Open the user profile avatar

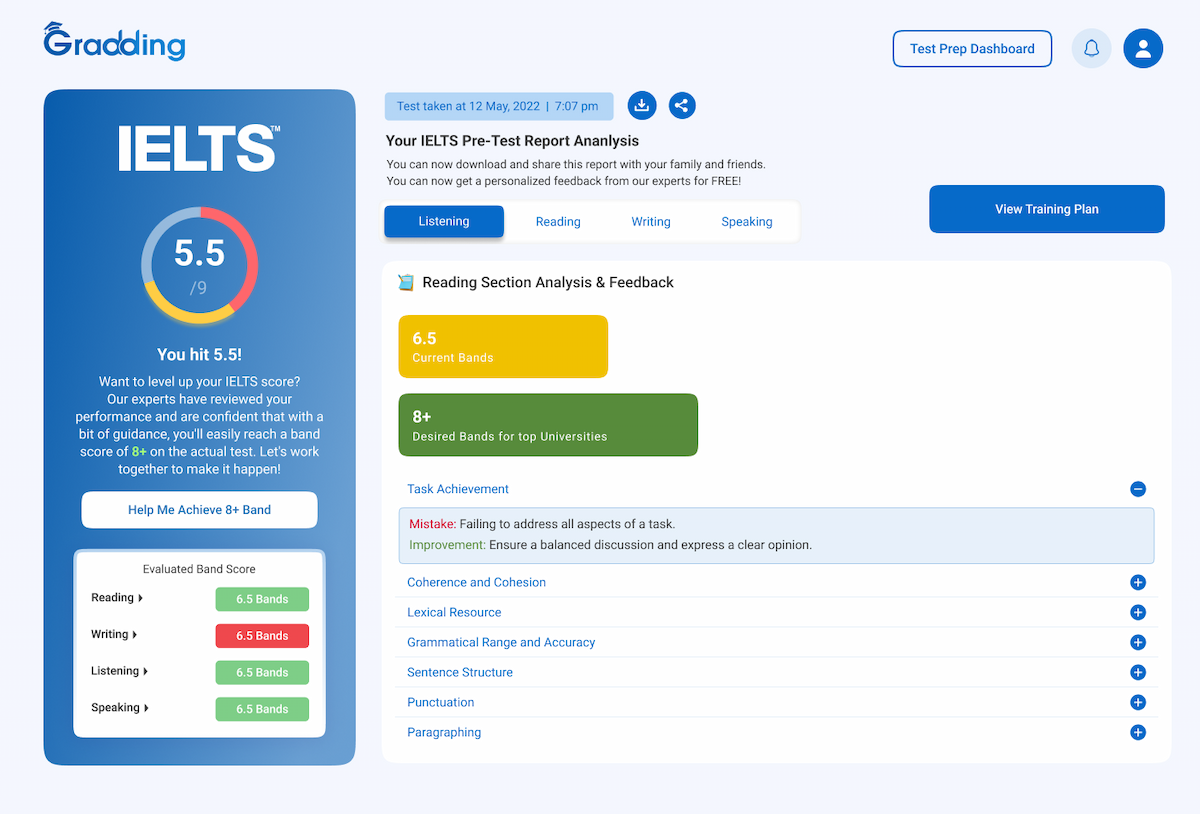[1143, 48]
